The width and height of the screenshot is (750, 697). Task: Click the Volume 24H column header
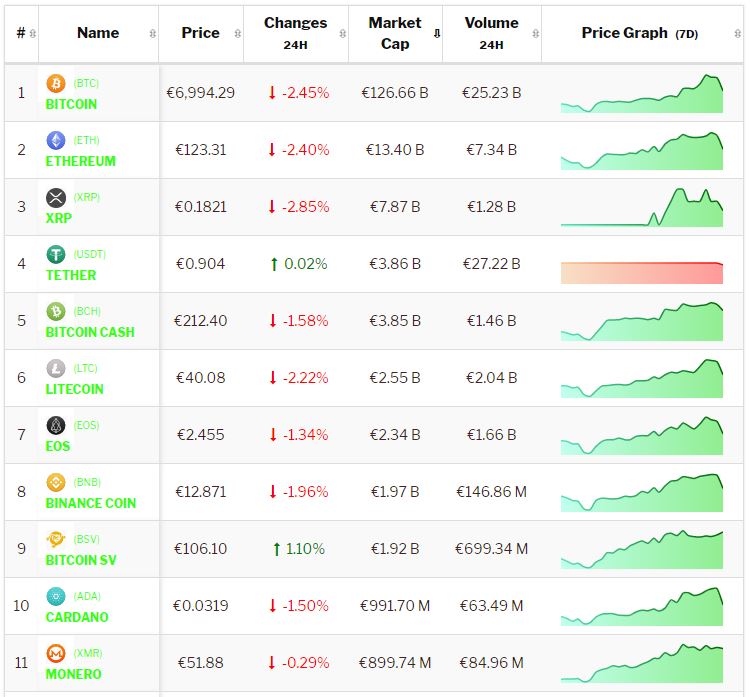tap(491, 33)
